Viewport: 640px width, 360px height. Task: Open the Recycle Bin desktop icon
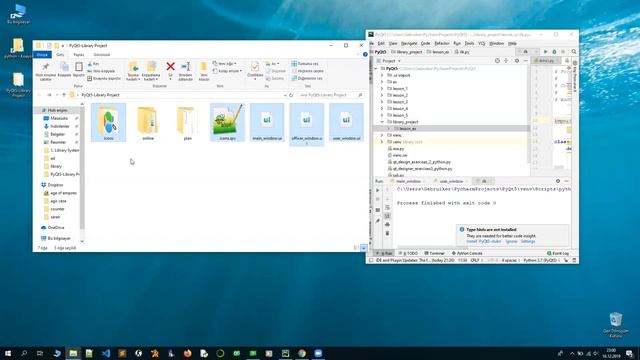[616, 325]
